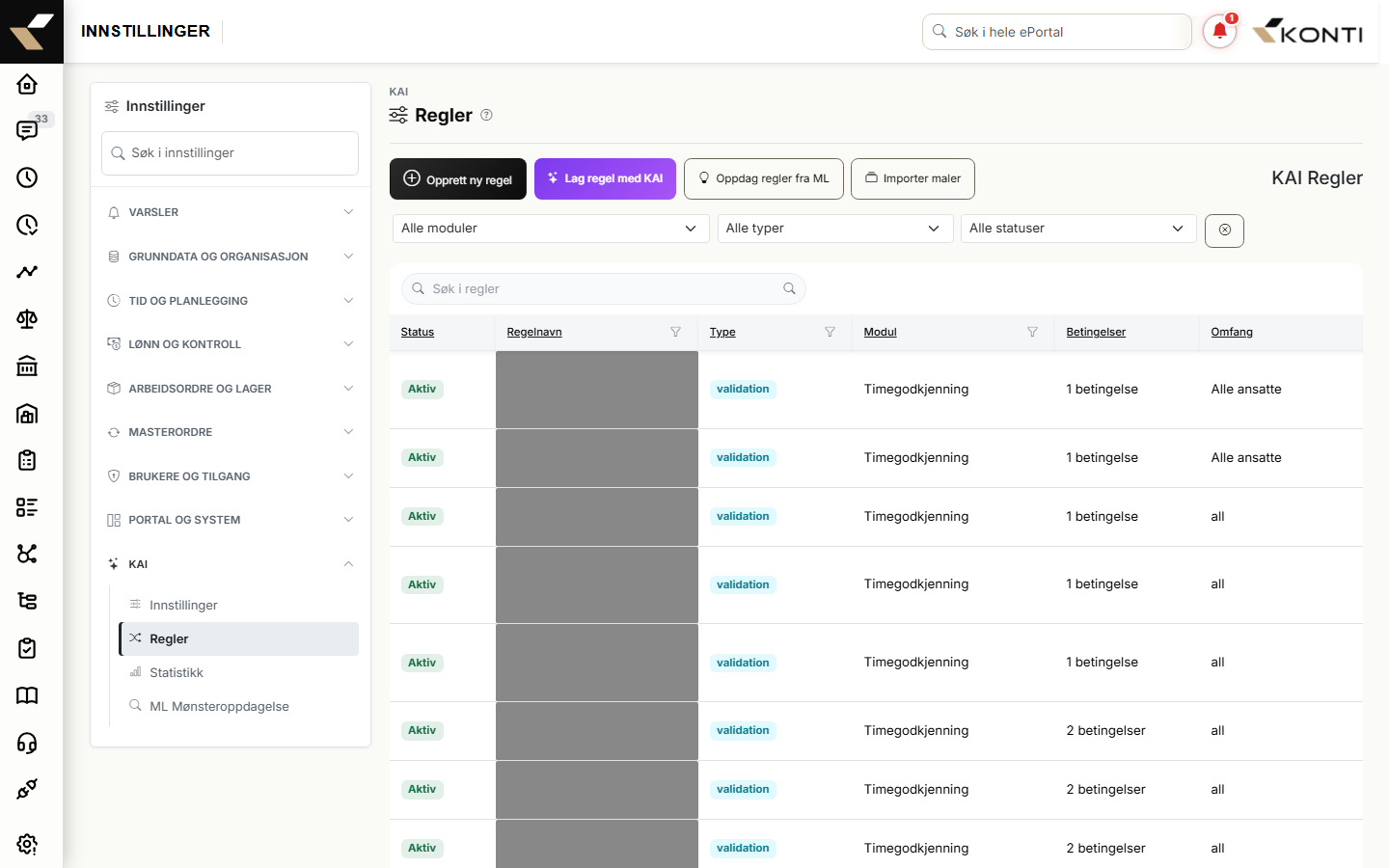Expand the TID OG PLANLEGGING section
Viewport: 1389px width, 868px height.
pyautogui.click(x=231, y=301)
